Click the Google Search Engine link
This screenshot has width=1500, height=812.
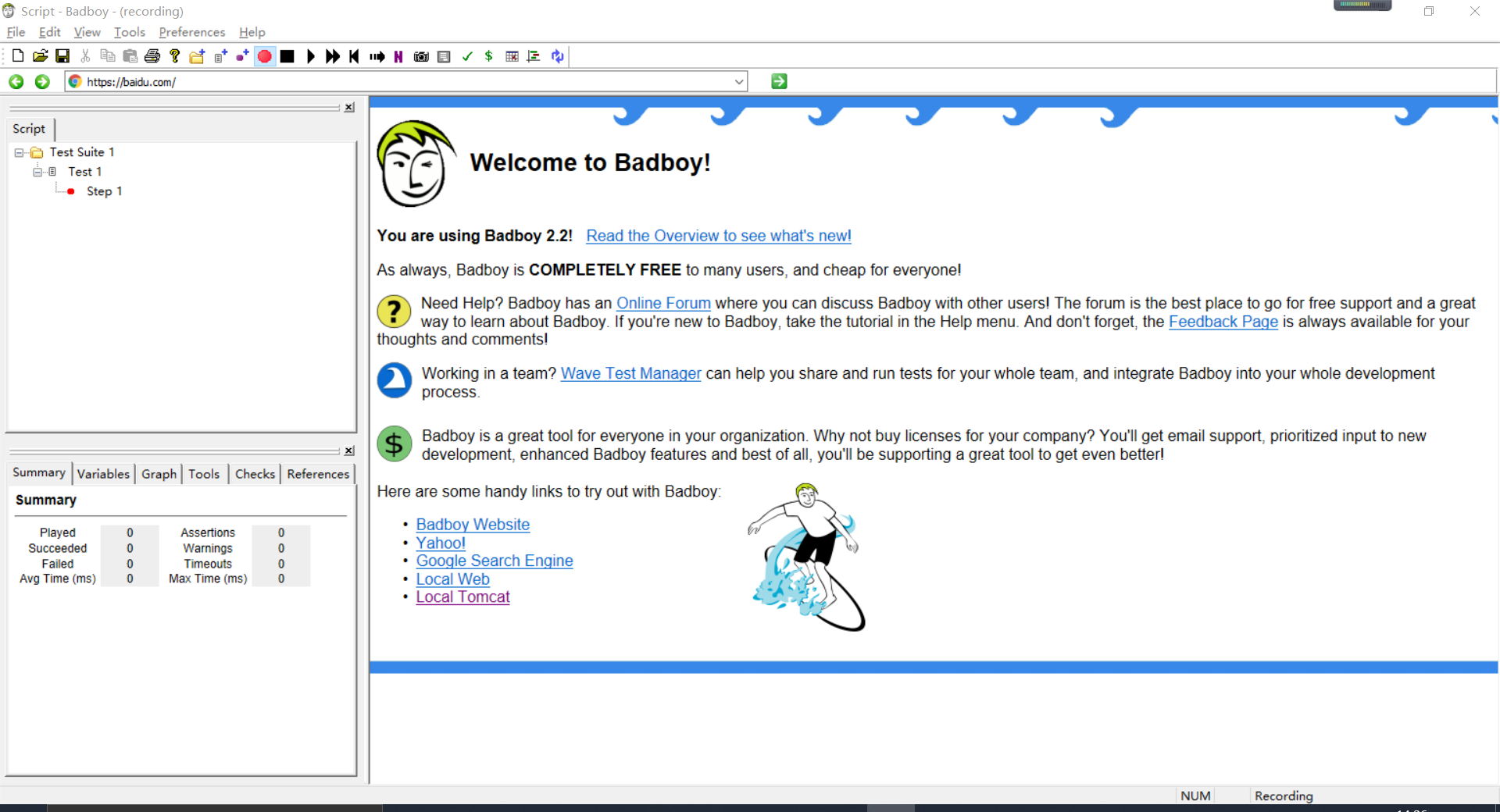coord(494,561)
